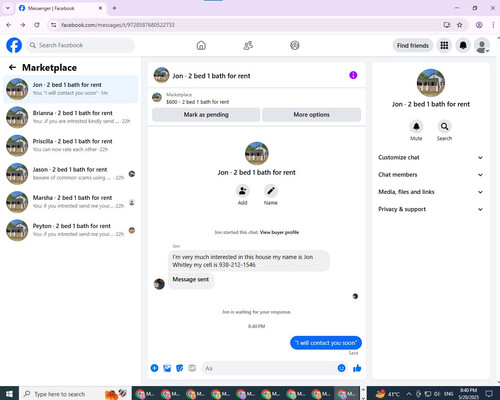
Task: Click Name edit pencil icon
Action: (271, 191)
